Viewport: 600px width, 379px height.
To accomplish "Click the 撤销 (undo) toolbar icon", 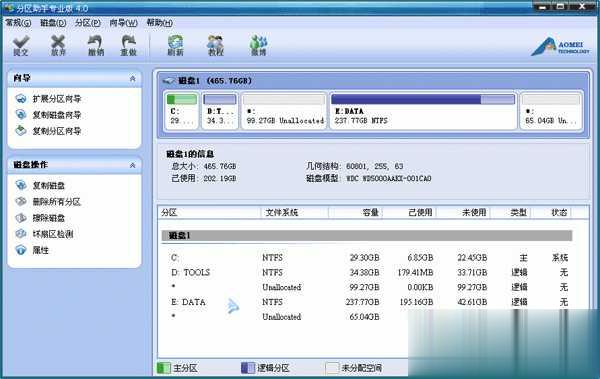I will [96, 46].
